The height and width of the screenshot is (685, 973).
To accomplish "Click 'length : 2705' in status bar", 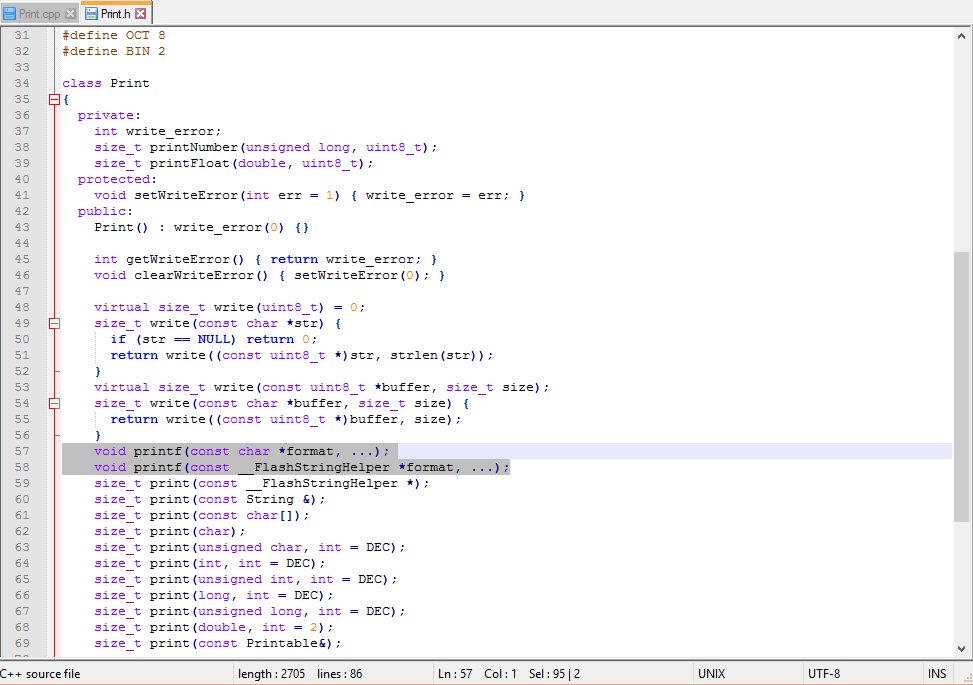I will click(271, 674).
